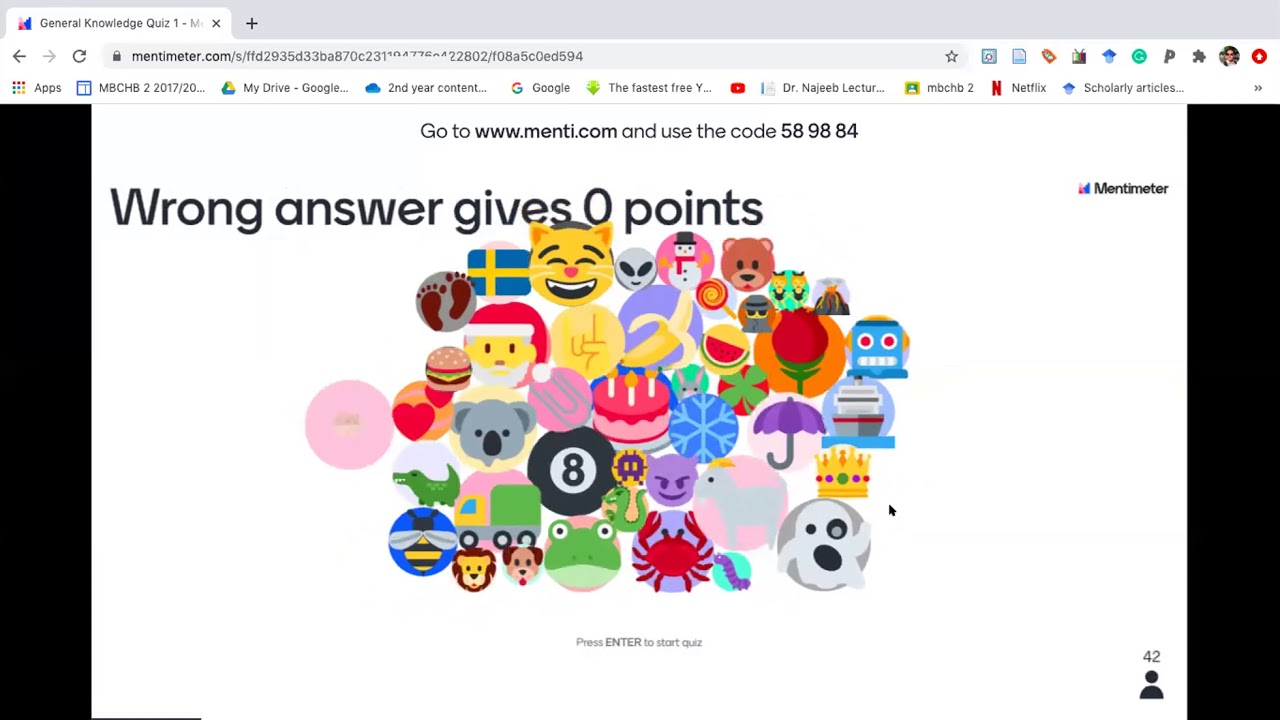
Task: Open a new tab with the plus button
Action: click(251, 23)
